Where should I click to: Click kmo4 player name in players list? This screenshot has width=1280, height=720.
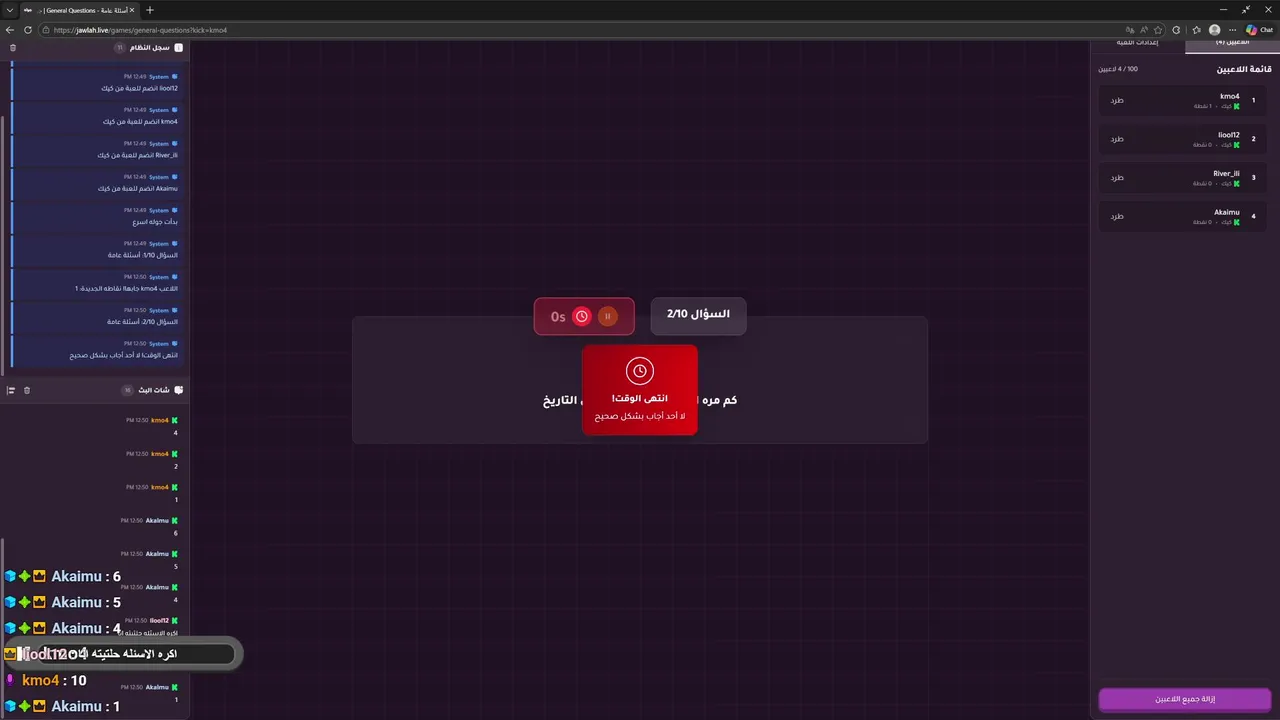pos(1230,96)
